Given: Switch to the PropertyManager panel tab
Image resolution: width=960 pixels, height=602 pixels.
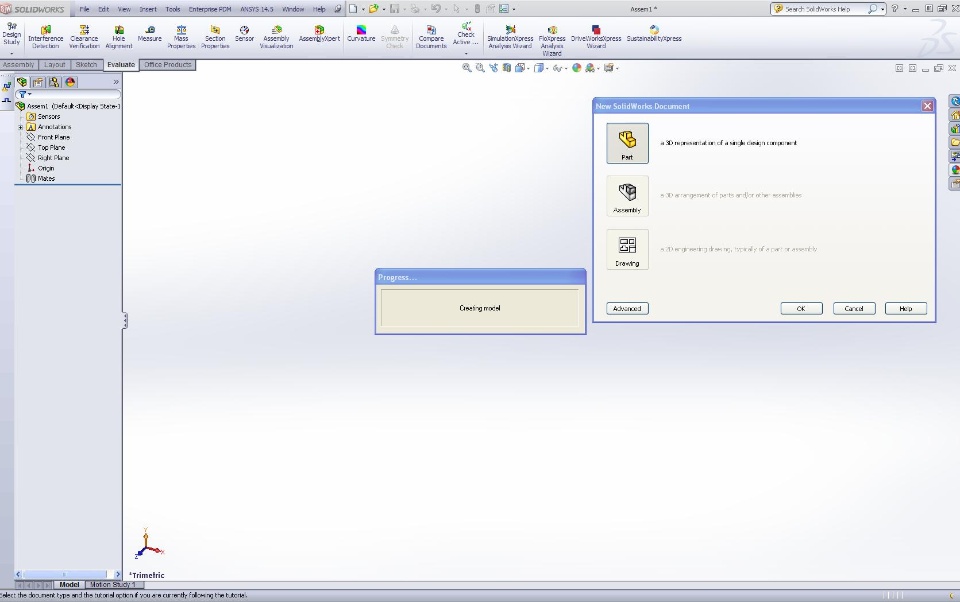Looking at the screenshot, I should pyautogui.click(x=38, y=82).
